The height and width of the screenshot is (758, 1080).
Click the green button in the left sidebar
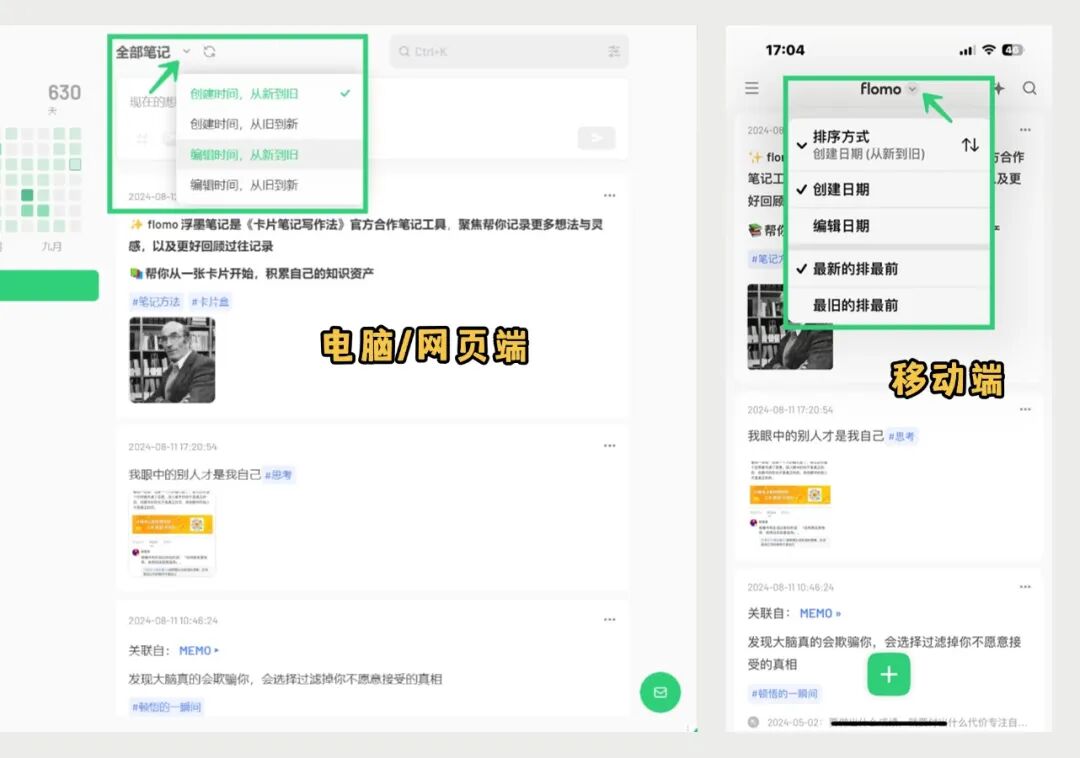pyautogui.click(x=49, y=285)
